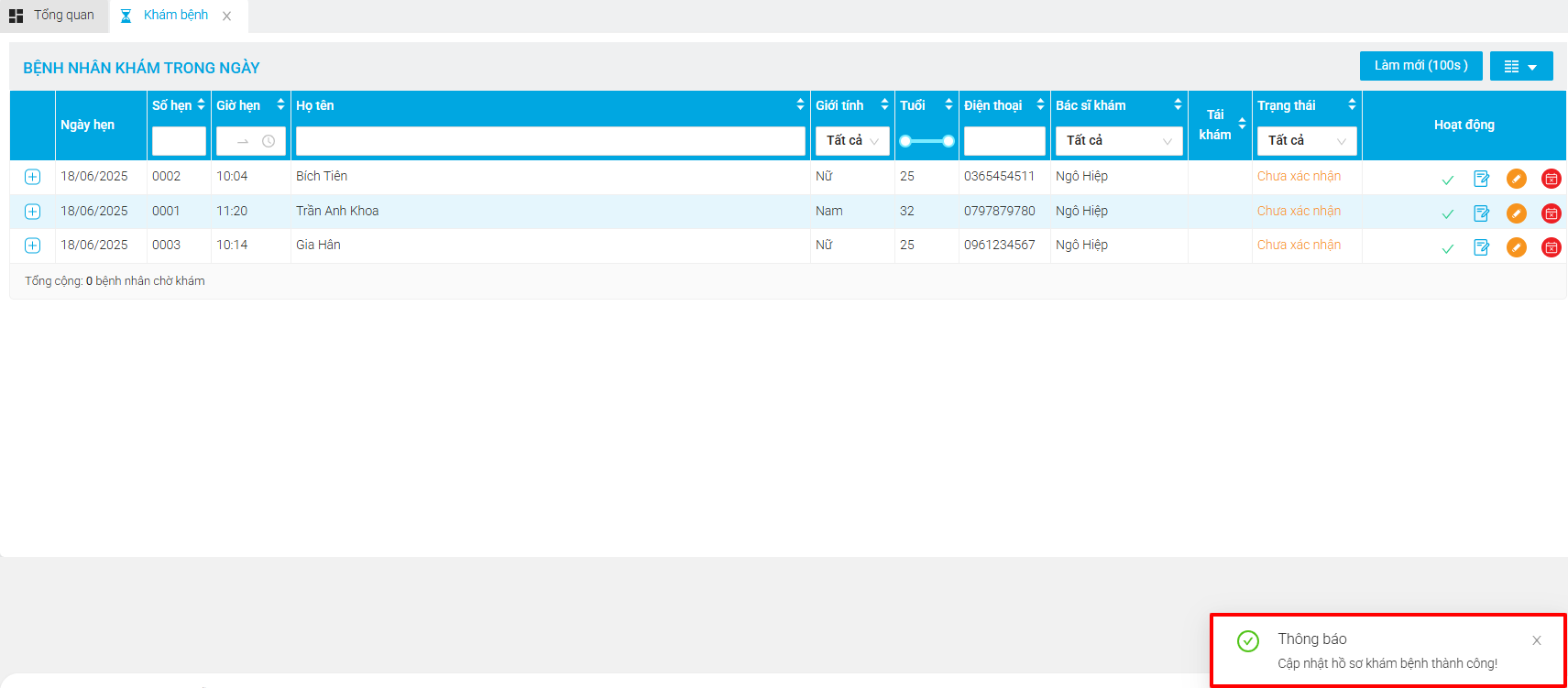This screenshot has height=688, width=1568.
Task: Sort by Tái khám column arrows
Action: click(1242, 124)
